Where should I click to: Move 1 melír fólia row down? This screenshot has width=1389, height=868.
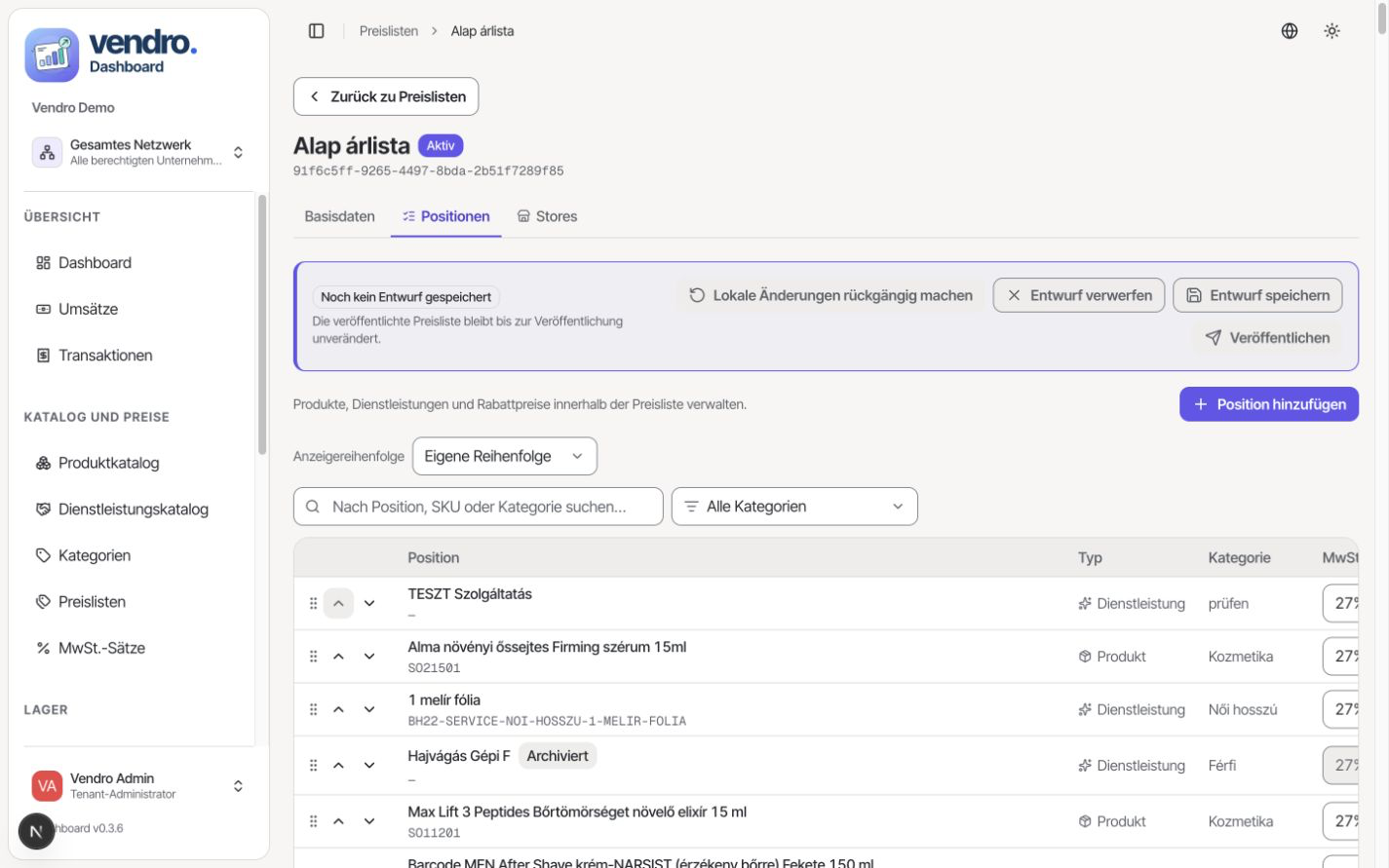tap(369, 709)
